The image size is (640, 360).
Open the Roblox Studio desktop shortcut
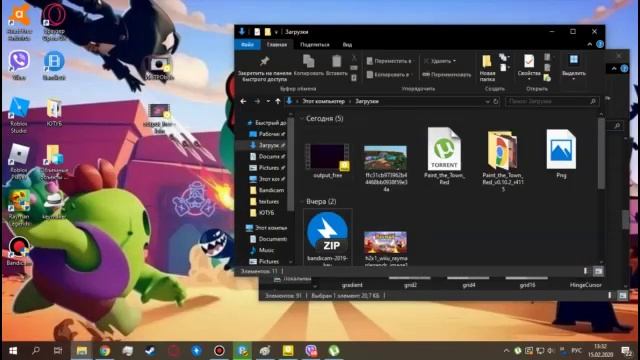coord(19,116)
